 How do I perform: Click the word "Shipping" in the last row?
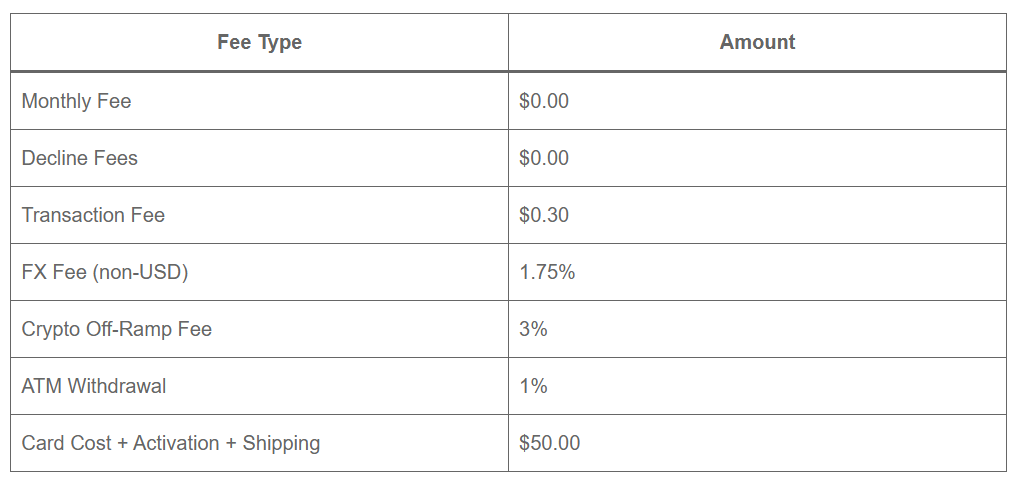pos(281,443)
